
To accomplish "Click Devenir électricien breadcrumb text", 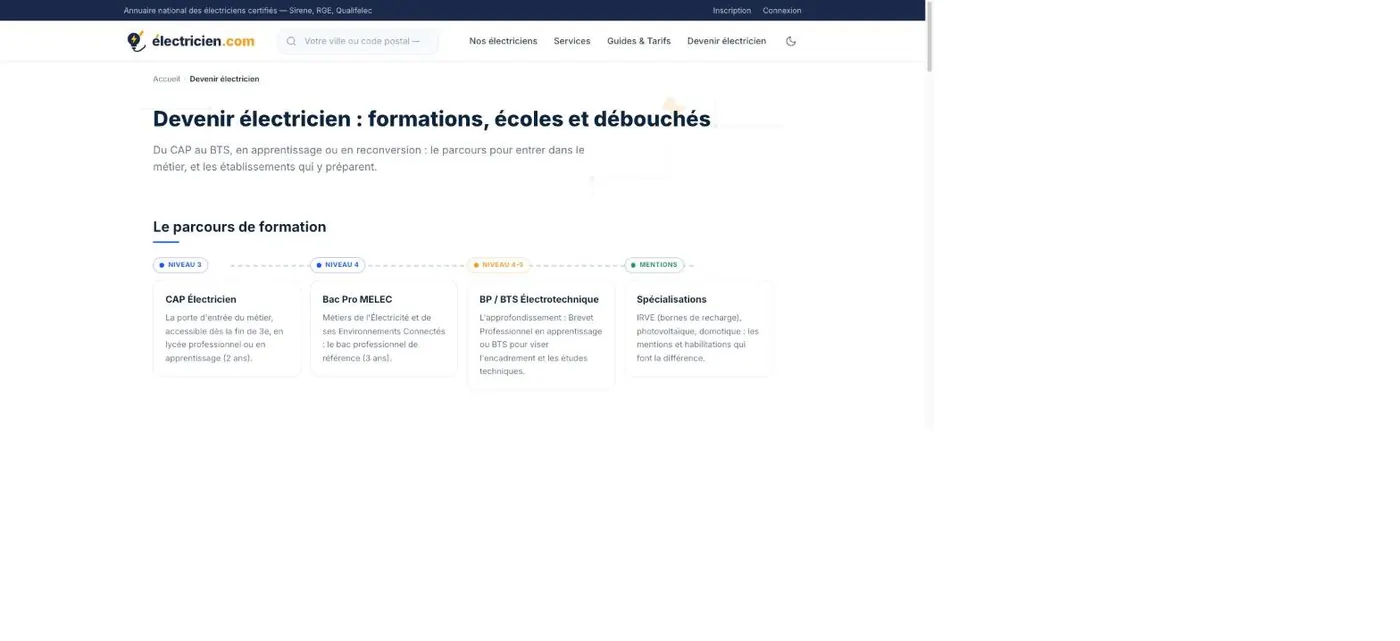I will coord(224,79).
